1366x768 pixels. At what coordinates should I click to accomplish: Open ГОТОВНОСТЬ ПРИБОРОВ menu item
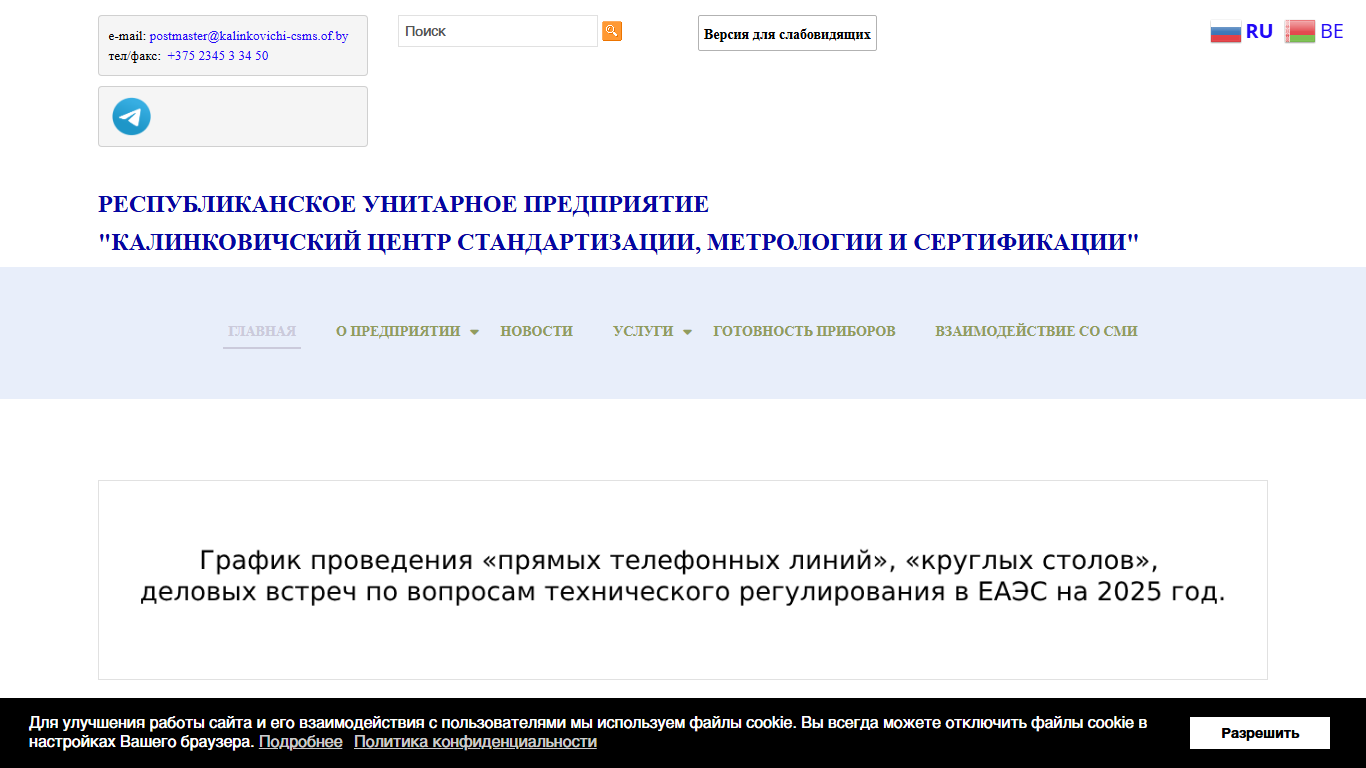point(804,331)
